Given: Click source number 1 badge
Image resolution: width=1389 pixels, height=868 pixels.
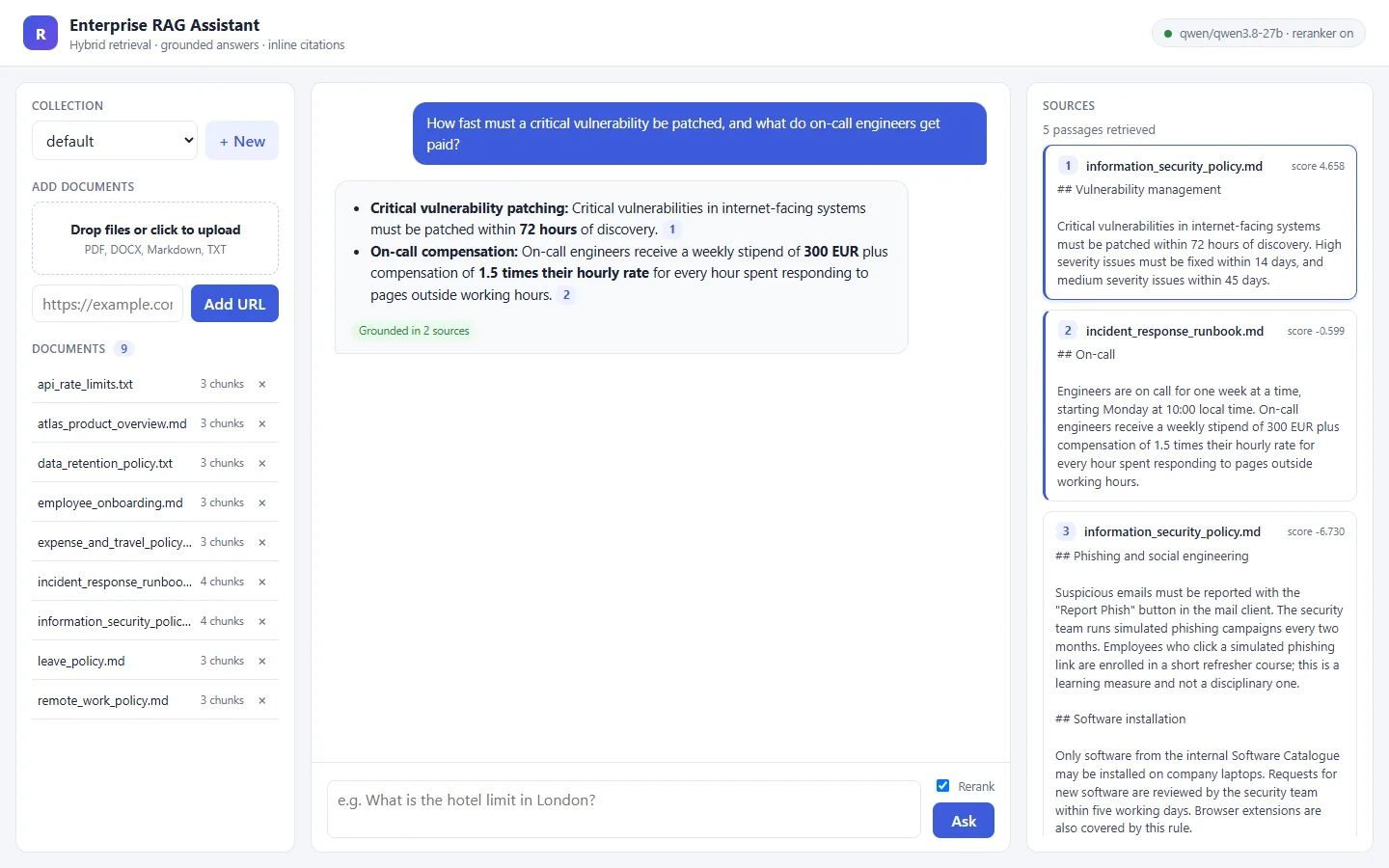Looking at the screenshot, I should (x=1068, y=166).
